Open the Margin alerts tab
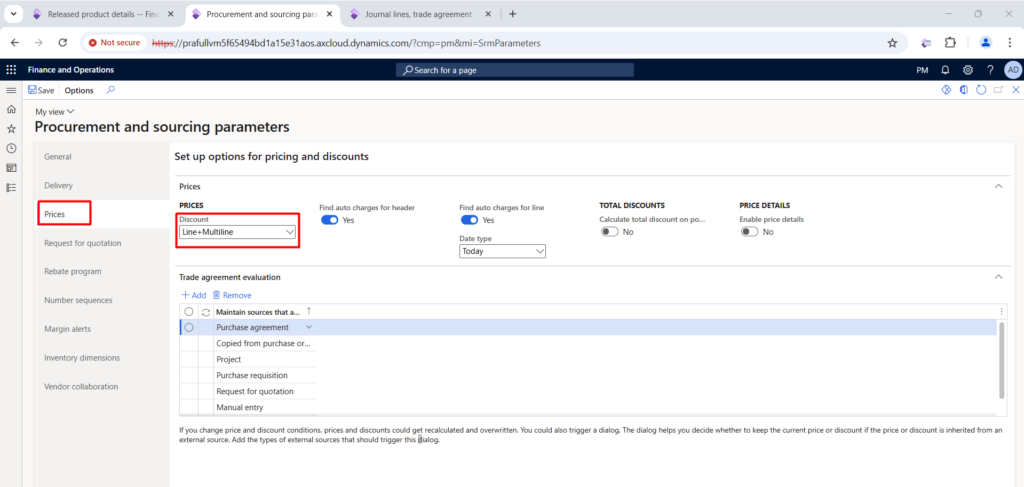The image size is (1024, 487). pos(68,329)
